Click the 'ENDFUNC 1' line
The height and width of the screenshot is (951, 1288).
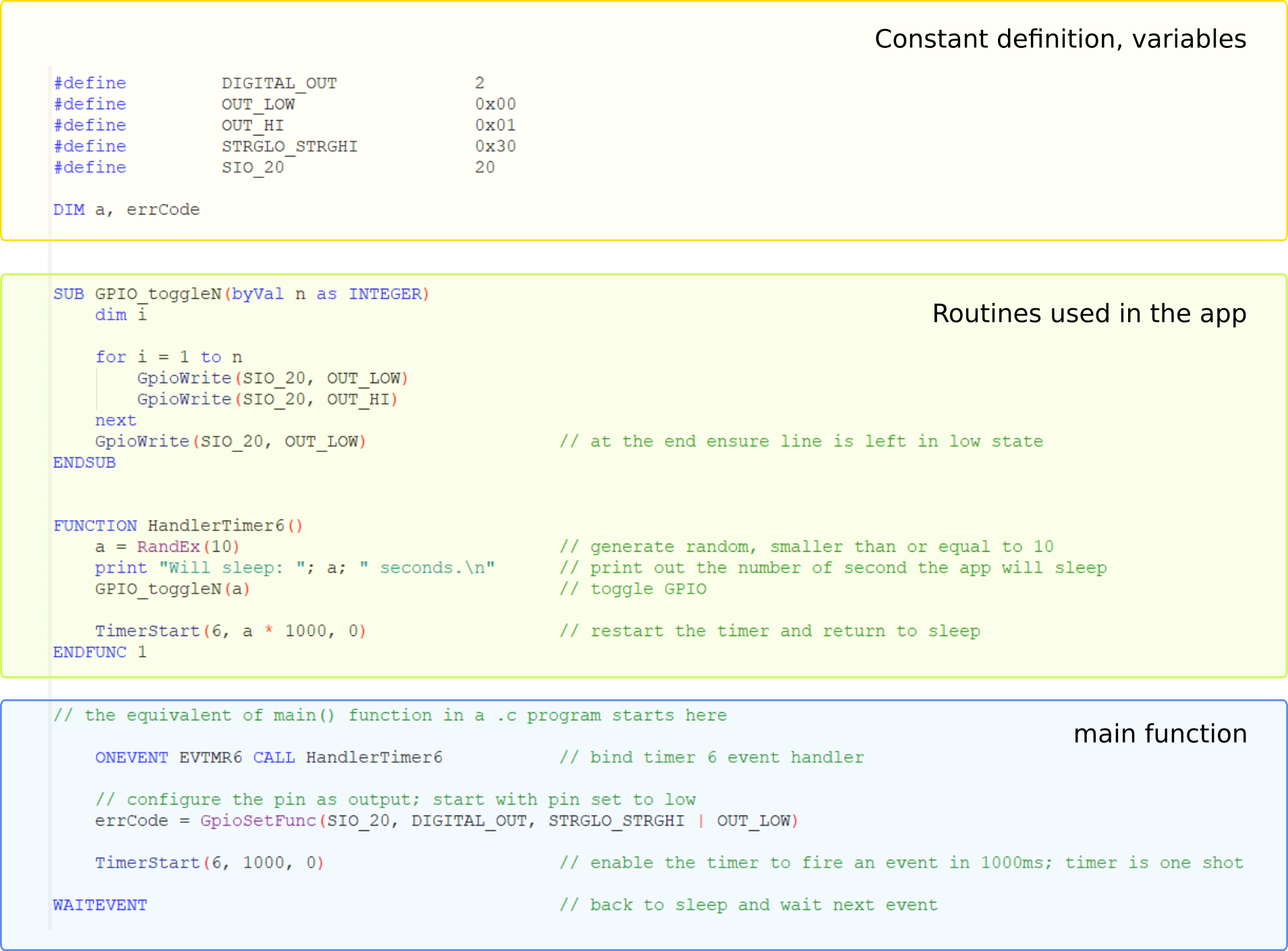(100, 652)
